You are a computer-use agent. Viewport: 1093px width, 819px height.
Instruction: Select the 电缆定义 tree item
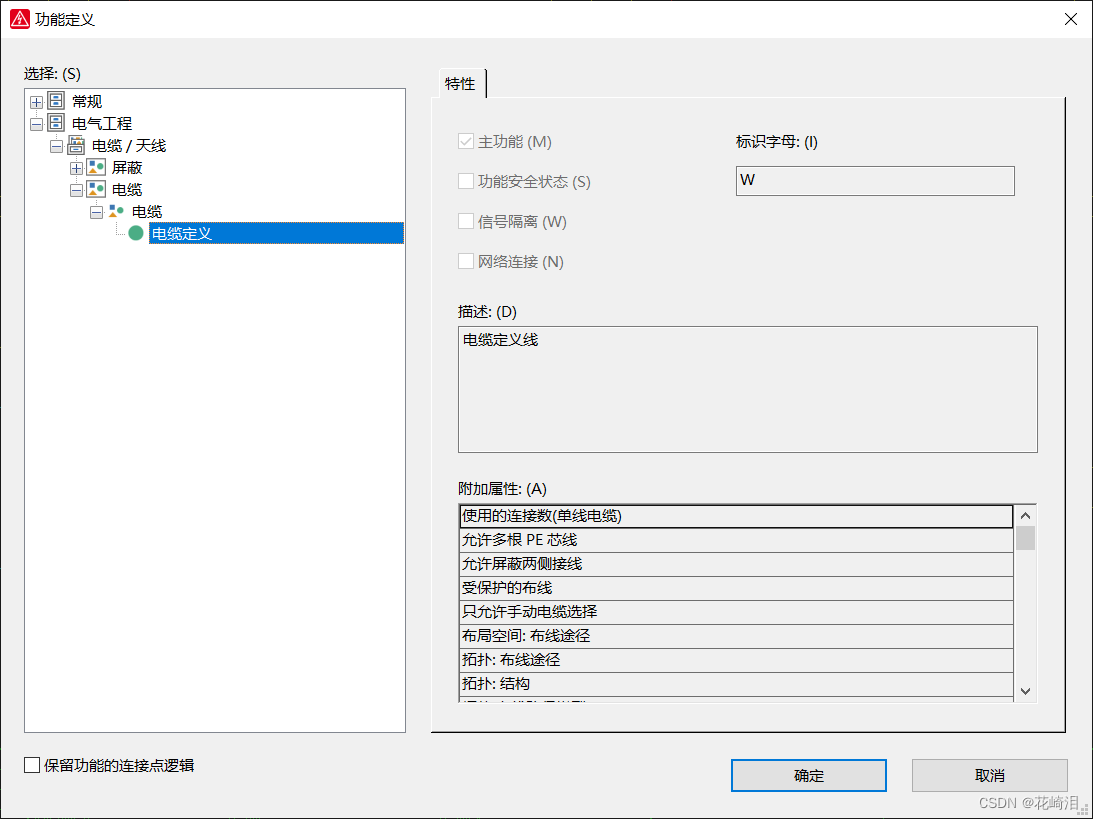tap(276, 234)
